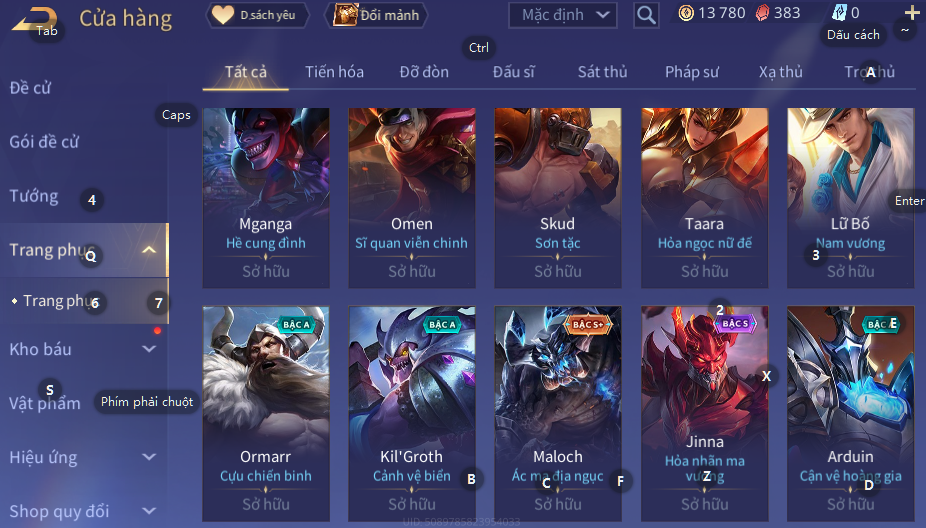This screenshot has height=528, width=926.
Task: Click the gold coin currency icon
Action: (x=686, y=13)
